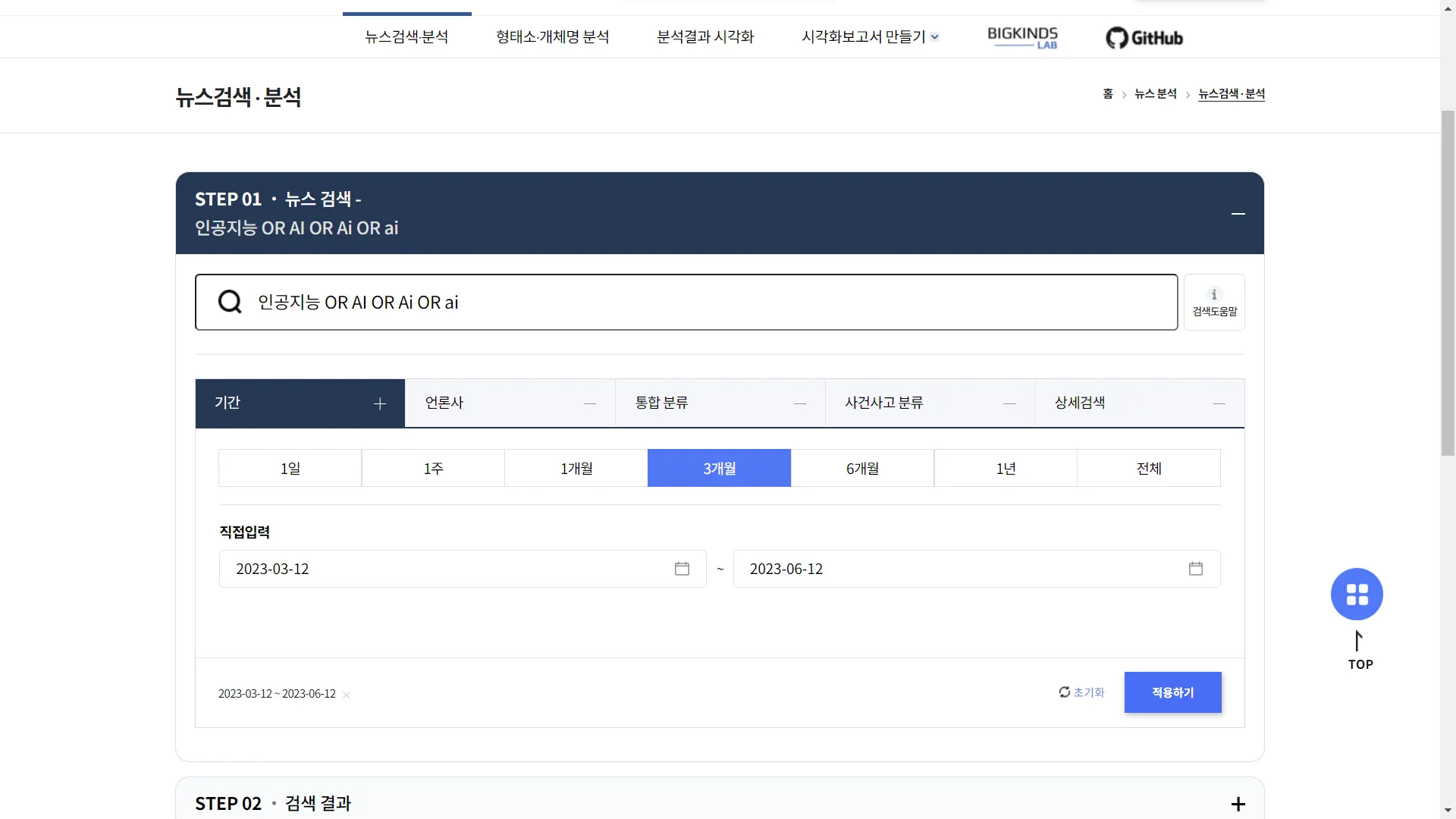Open end date calendar picker icon
The height and width of the screenshot is (819, 1456).
click(1196, 569)
